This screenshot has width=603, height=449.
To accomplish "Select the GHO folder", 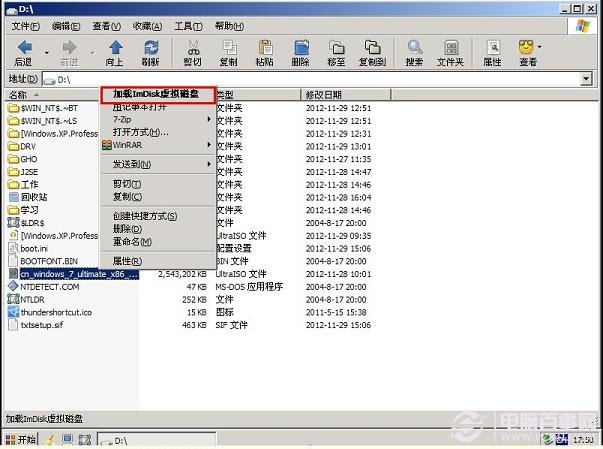I will 23,159.
